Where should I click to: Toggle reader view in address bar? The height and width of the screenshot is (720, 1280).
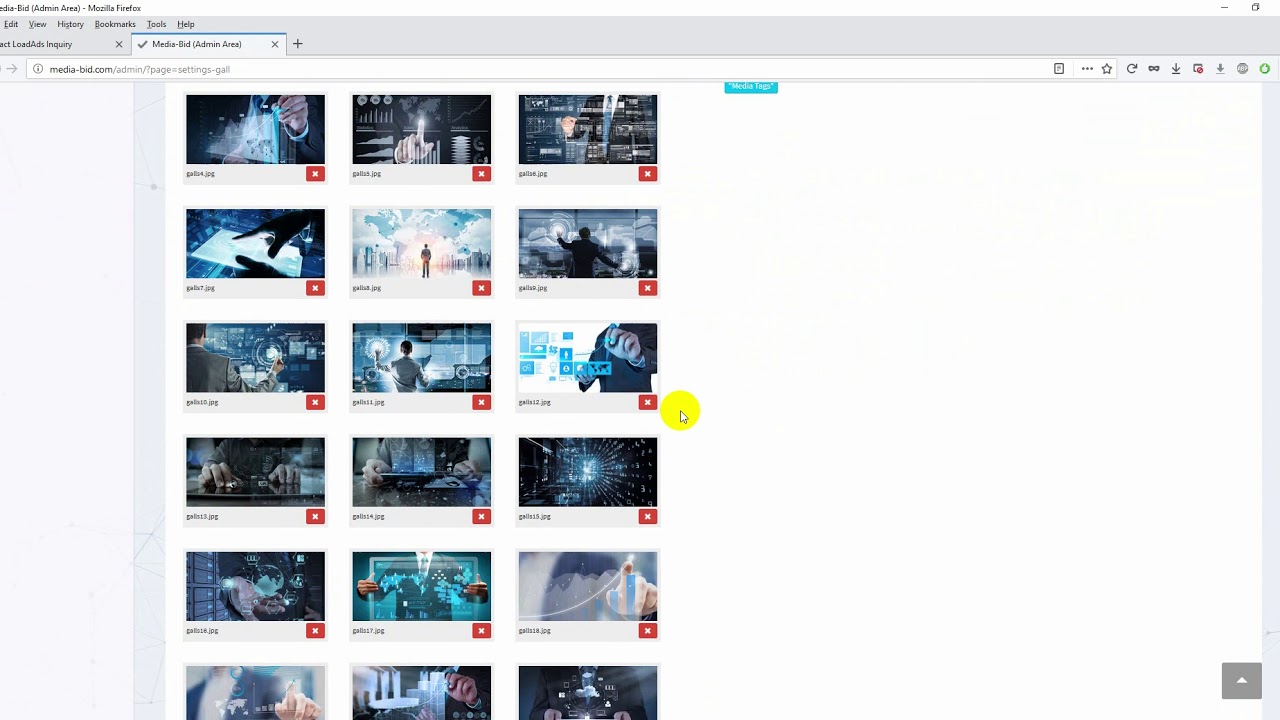pos(1059,69)
